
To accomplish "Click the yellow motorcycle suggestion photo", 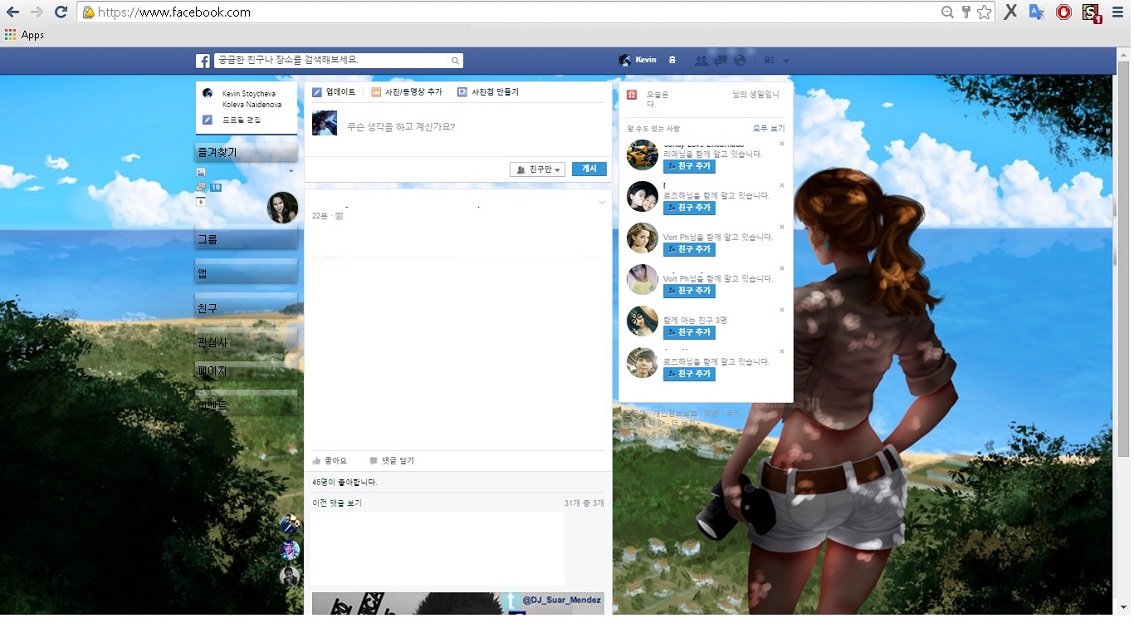I will pos(641,154).
